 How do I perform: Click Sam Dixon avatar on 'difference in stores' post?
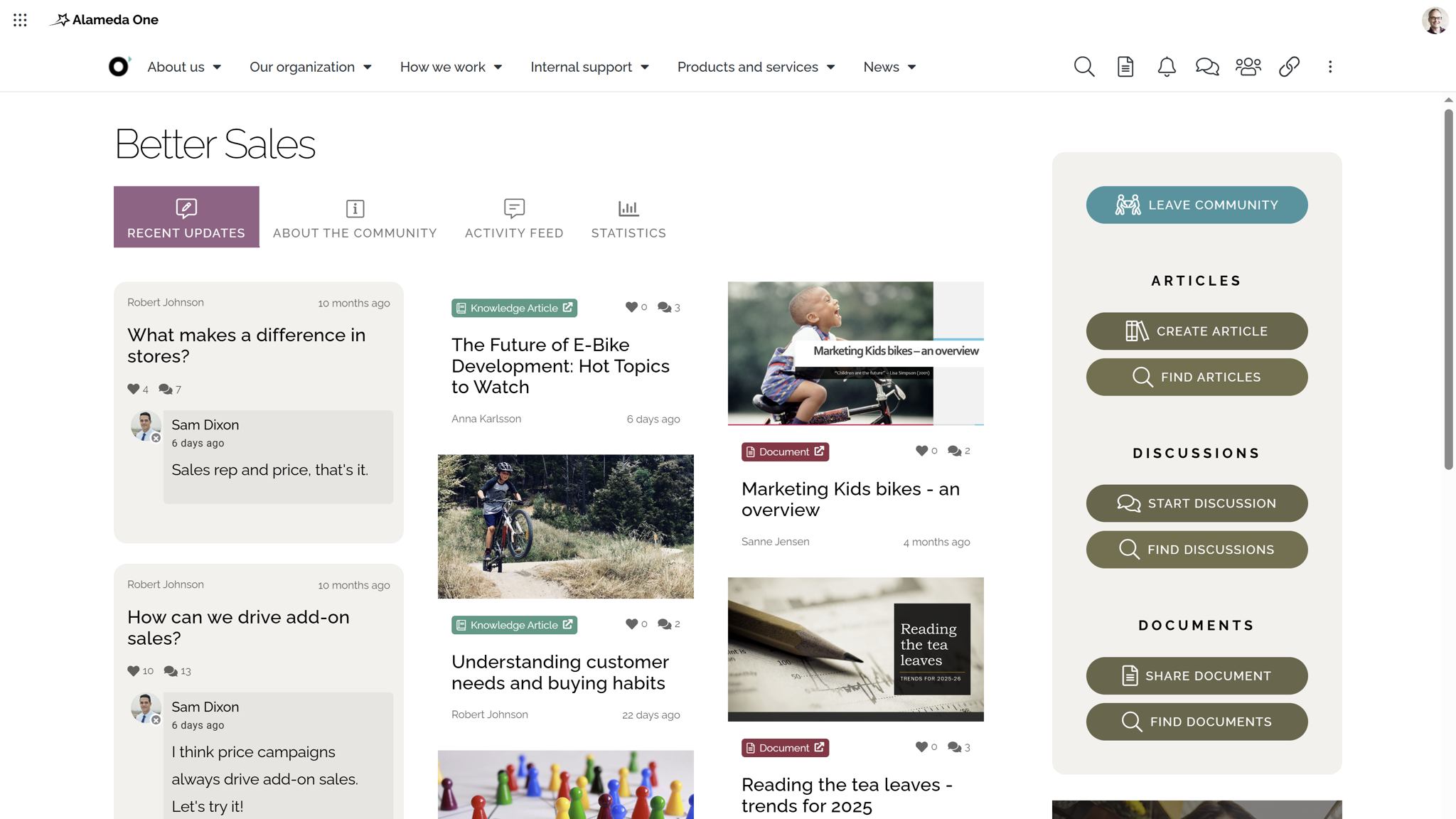coord(146,426)
